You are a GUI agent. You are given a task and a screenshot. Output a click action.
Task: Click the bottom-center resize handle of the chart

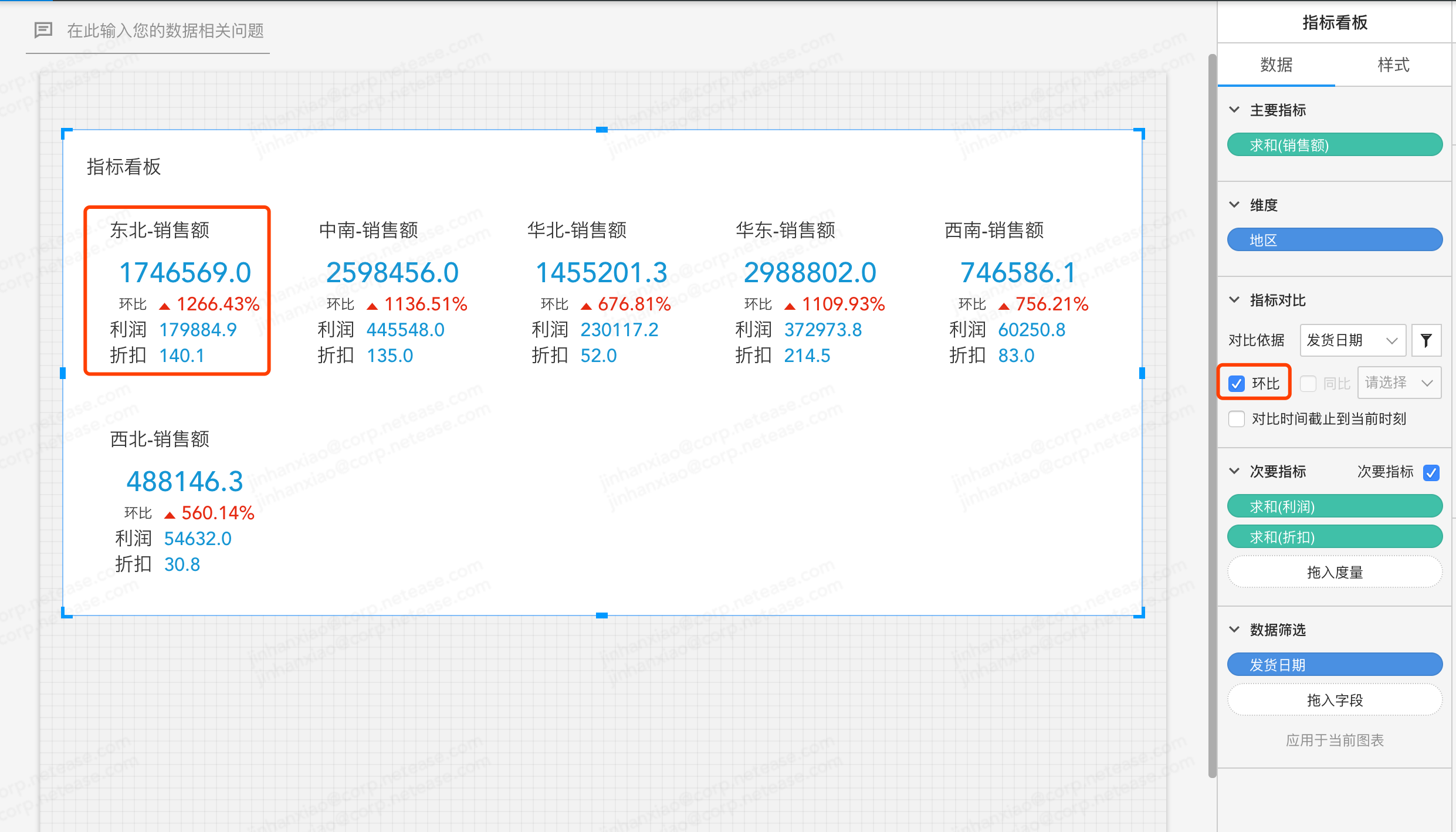point(602,615)
